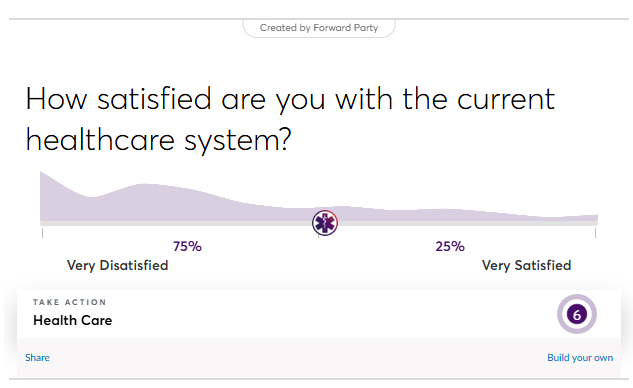Click the healthcare satisfaction question heading

click(290, 119)
